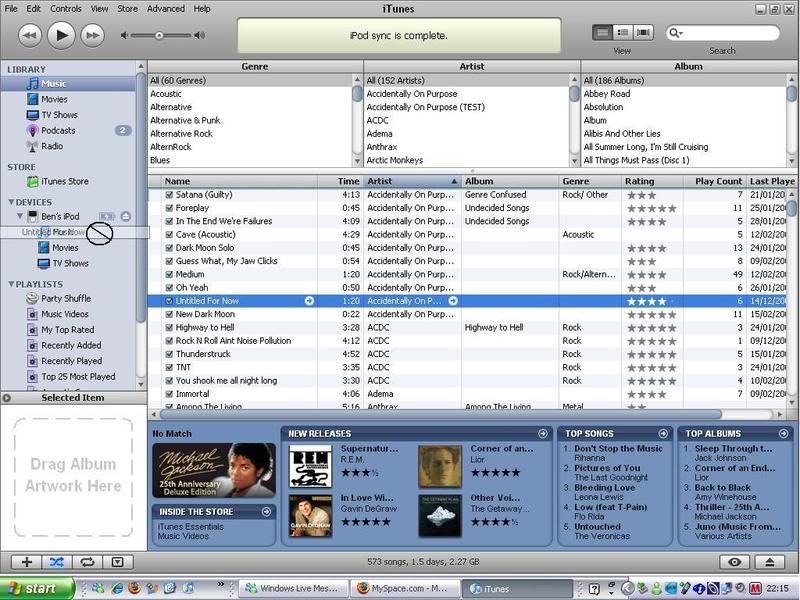Expand the TOP ALBUMS arrow link

click(783, 434)
